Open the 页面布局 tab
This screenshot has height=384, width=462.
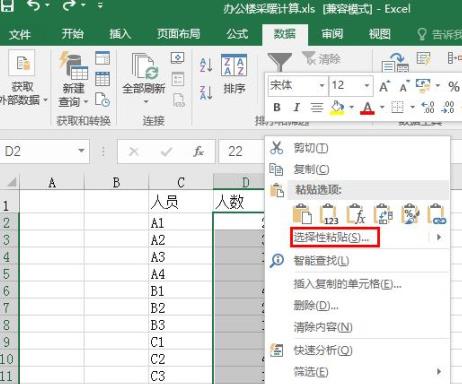179,34
